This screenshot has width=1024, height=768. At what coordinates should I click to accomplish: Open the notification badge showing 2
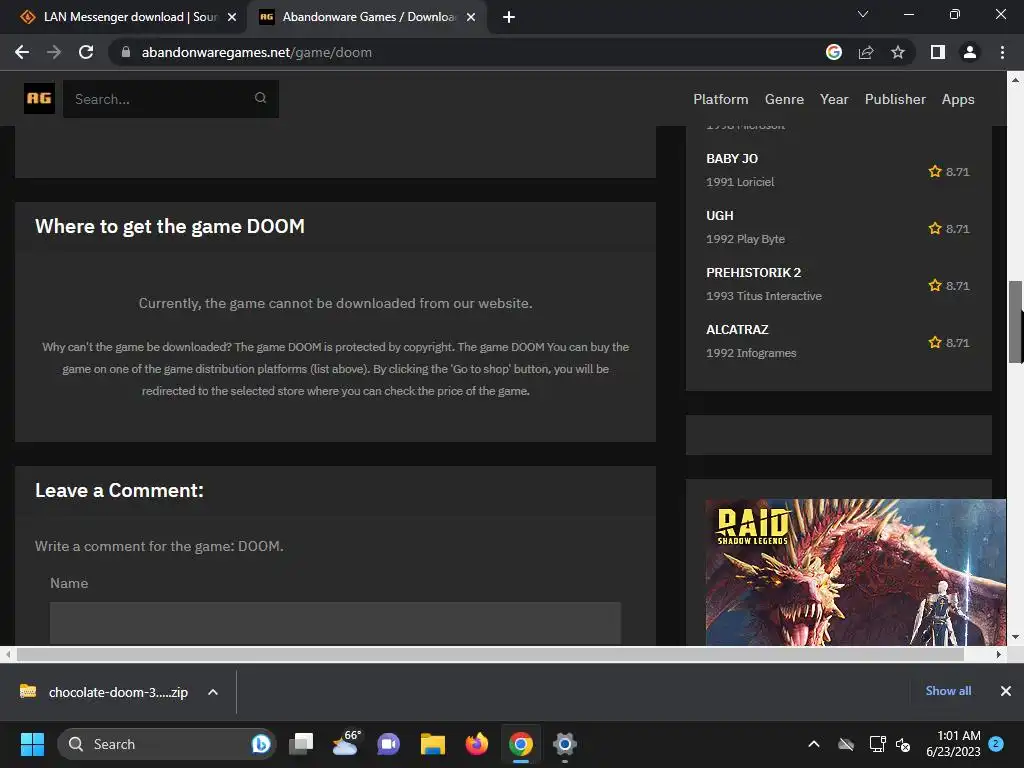(x=996, y=743)
